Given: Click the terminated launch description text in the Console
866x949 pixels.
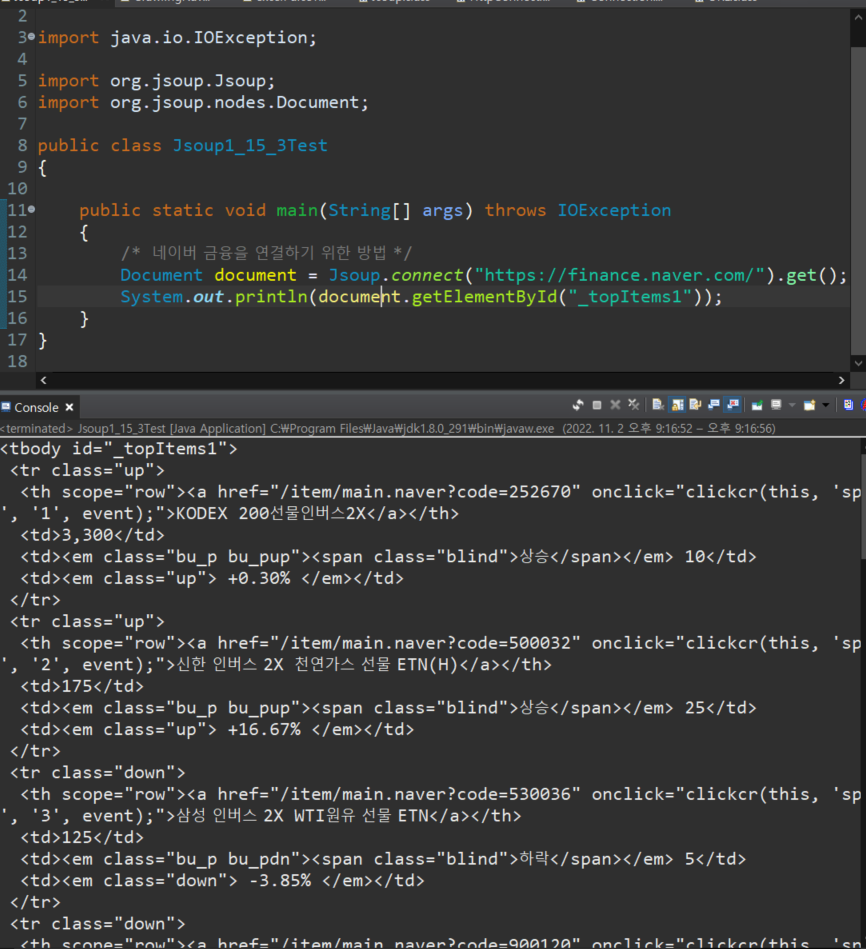Looking at the screenshot, I should click(388, 429).
